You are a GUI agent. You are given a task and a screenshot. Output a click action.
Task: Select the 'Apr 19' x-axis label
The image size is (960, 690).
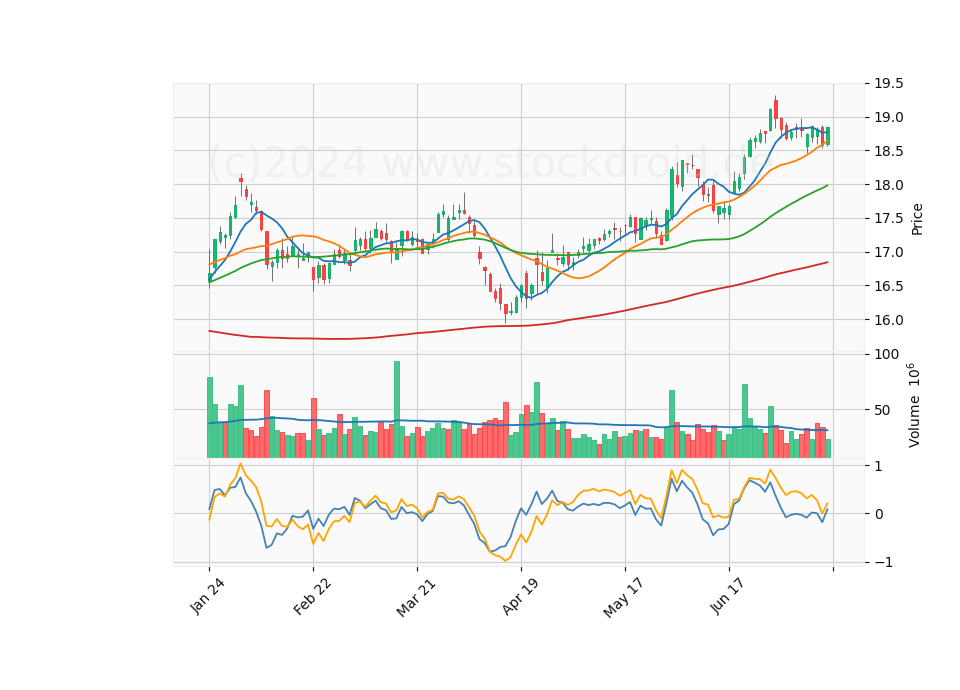pos(520,596)
